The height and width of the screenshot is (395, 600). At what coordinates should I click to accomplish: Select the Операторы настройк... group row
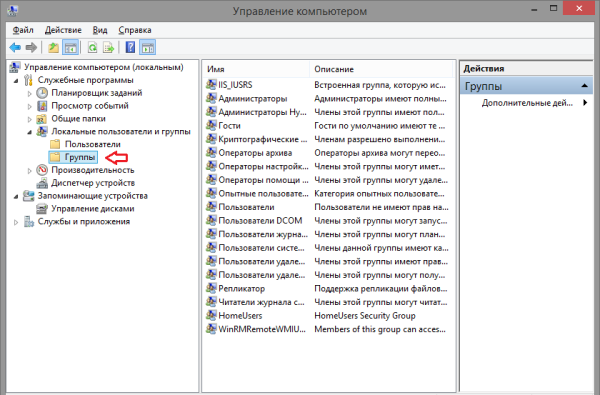tap(263, 166)
